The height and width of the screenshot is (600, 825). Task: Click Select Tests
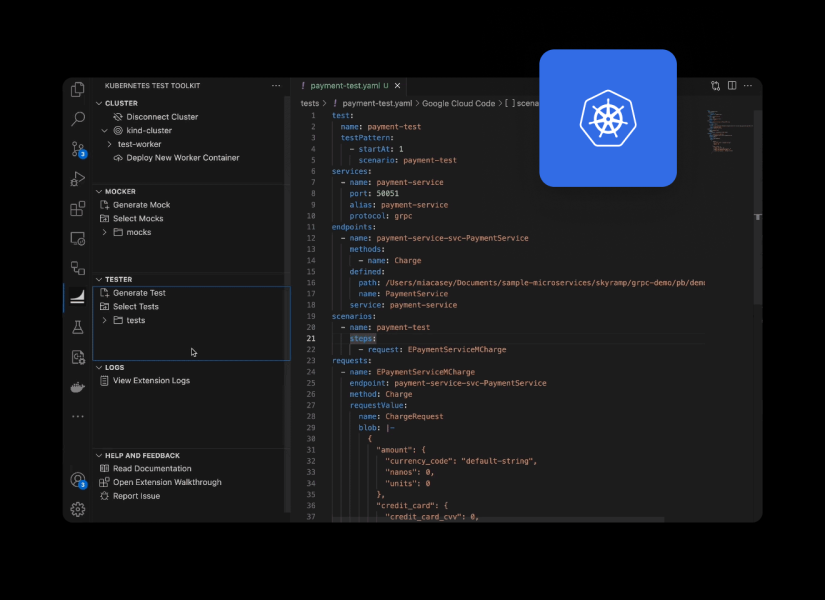click(136, 306)
